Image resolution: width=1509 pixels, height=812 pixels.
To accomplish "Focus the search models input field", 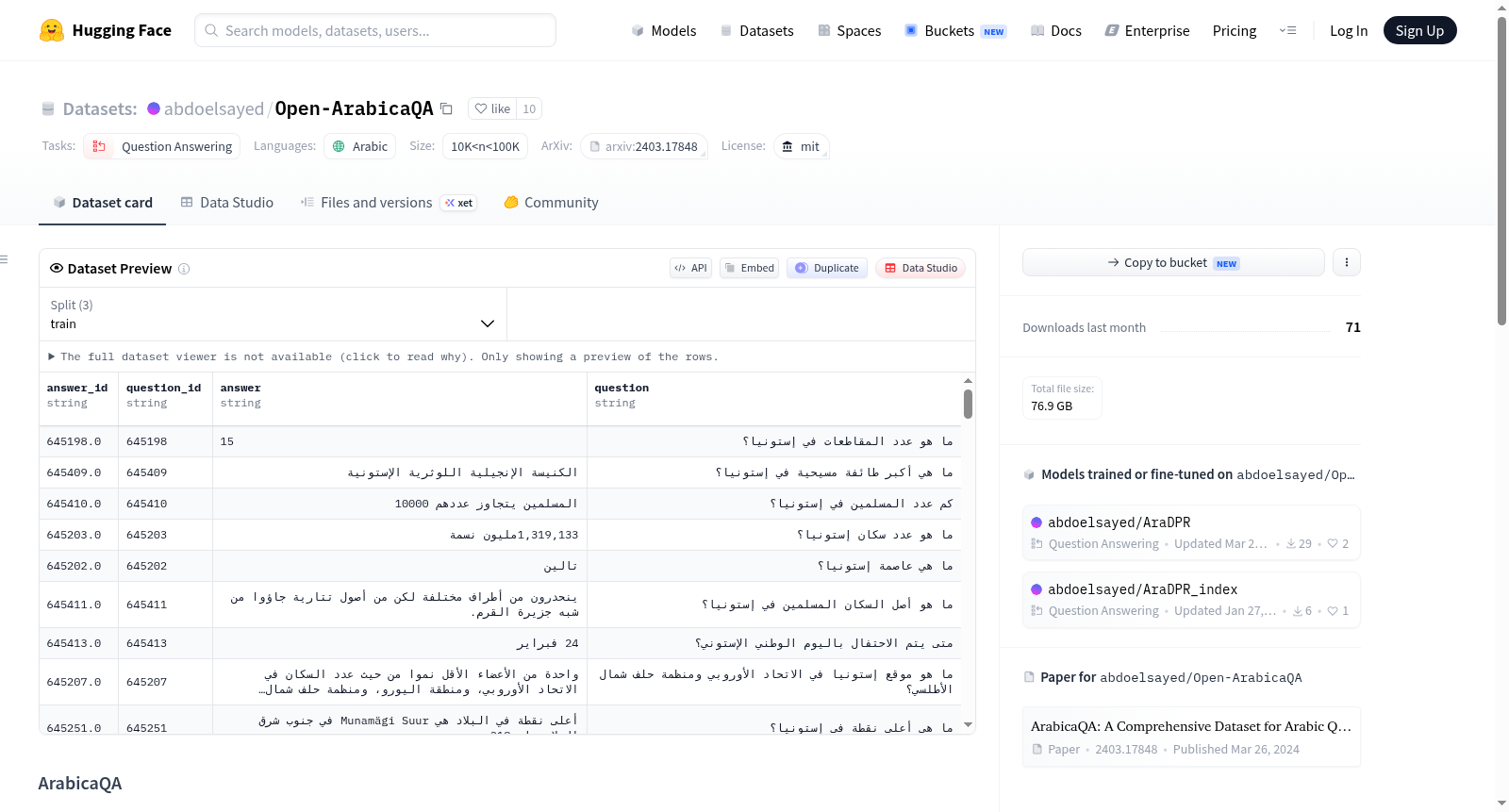I will [375, 30].
